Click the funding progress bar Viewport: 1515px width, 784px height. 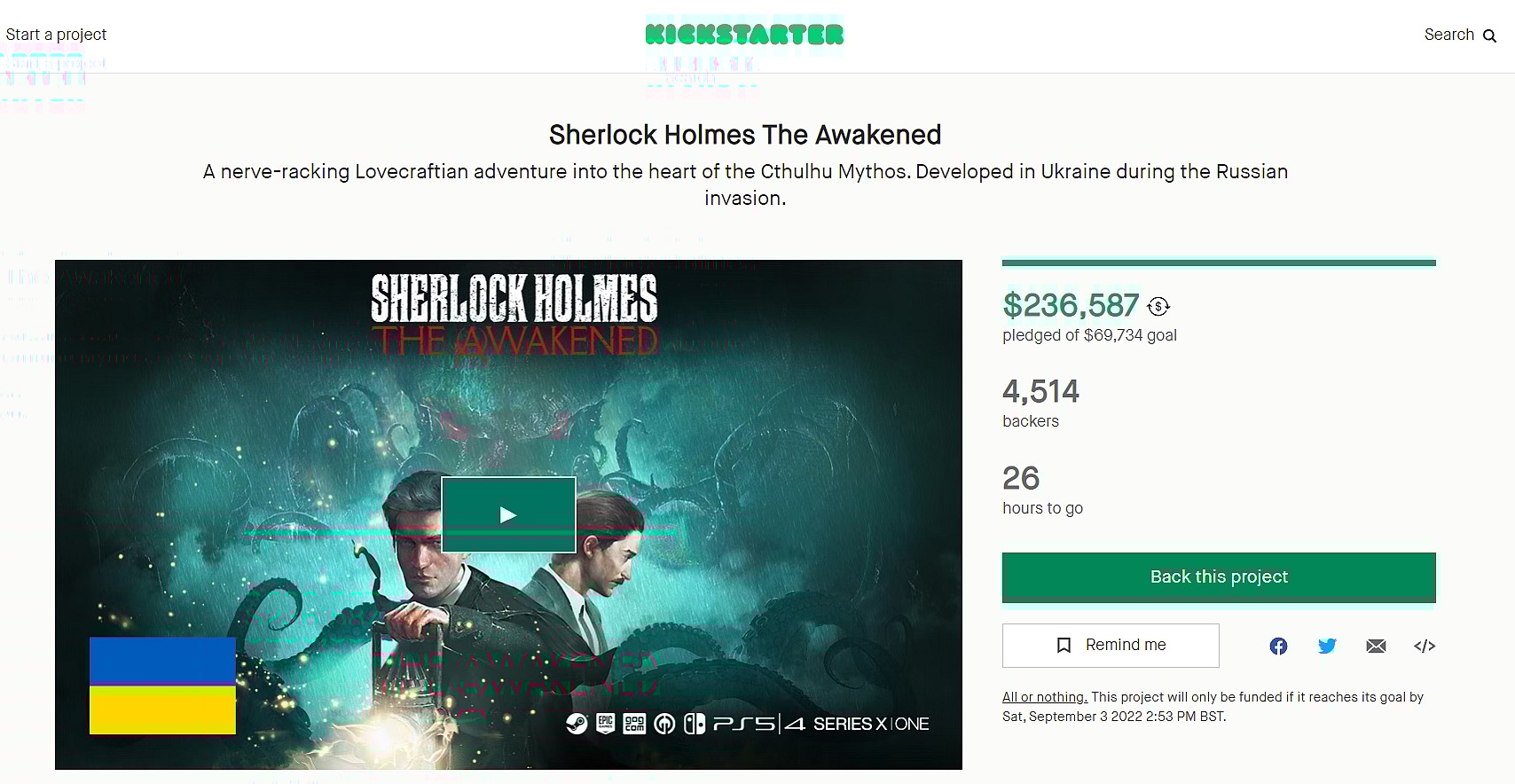[x=1219, y=263]
